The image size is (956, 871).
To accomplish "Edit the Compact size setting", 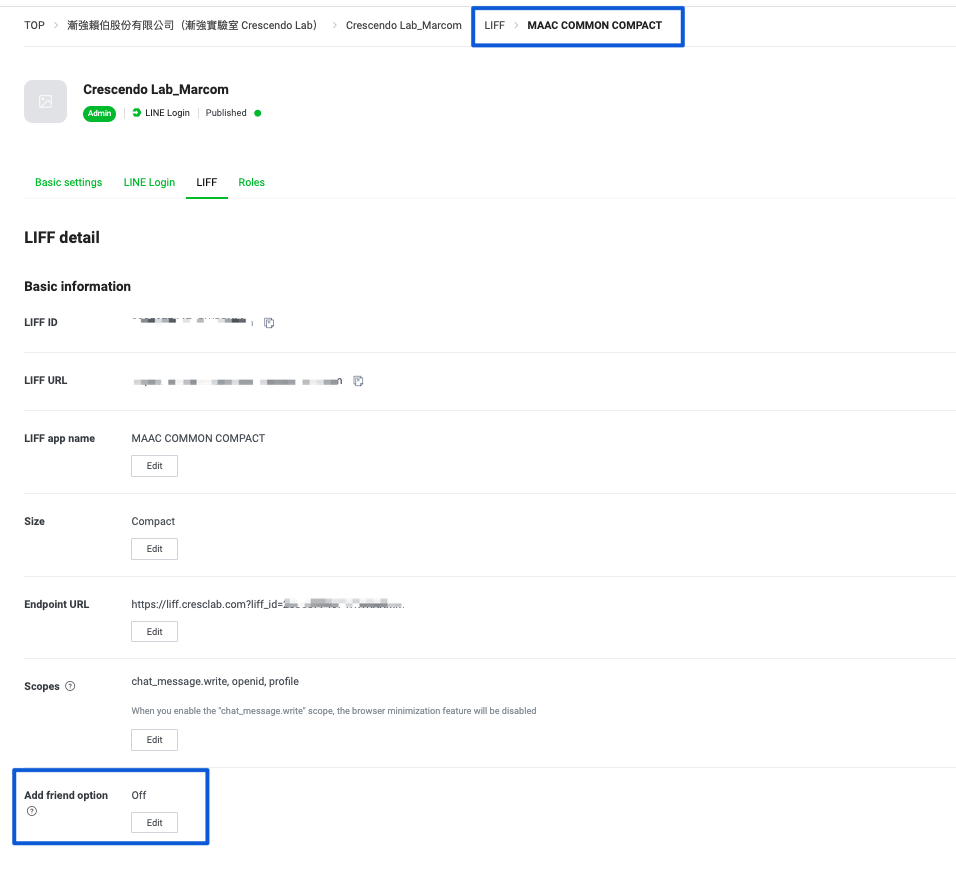I will tap(154, 549).
